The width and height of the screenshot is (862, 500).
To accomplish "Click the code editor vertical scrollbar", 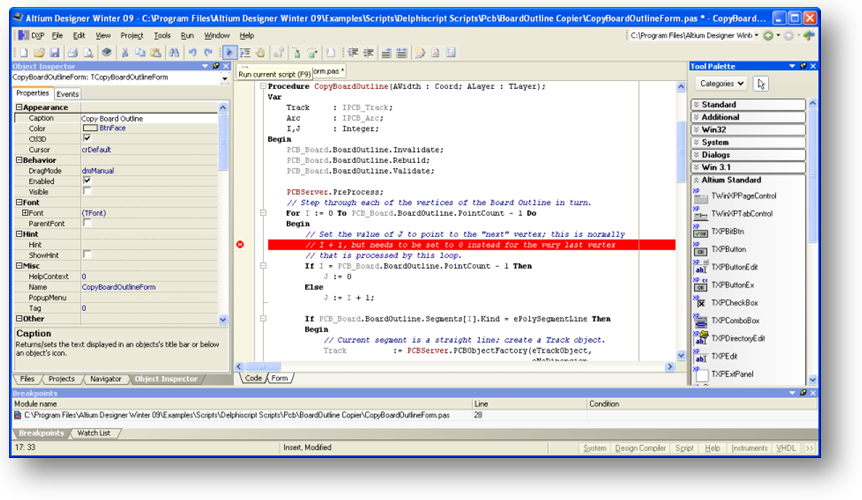I will (x=681, y=220).
